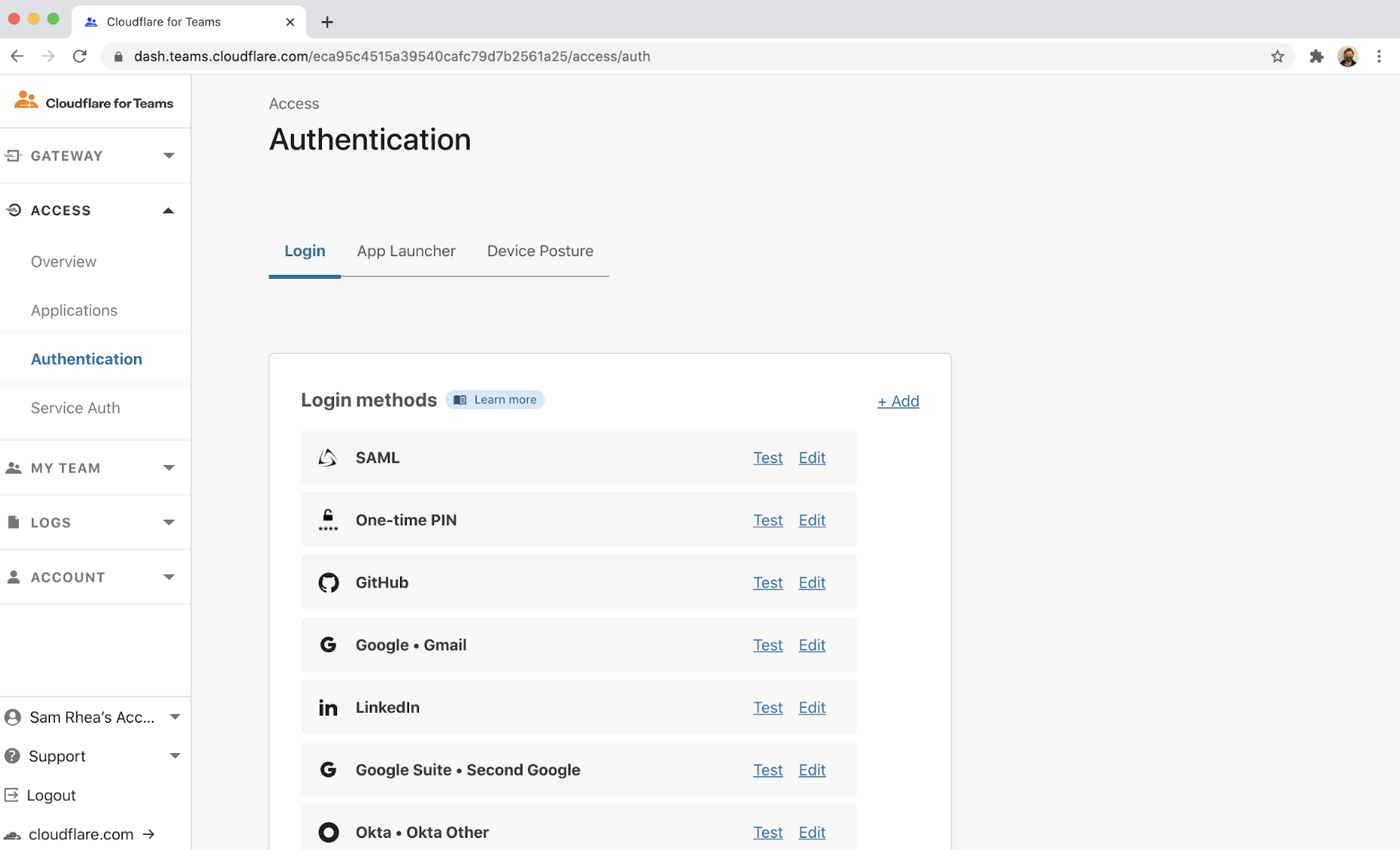
Task: Switch to the App Launcher tab
Action: click(x=406, y=252)
